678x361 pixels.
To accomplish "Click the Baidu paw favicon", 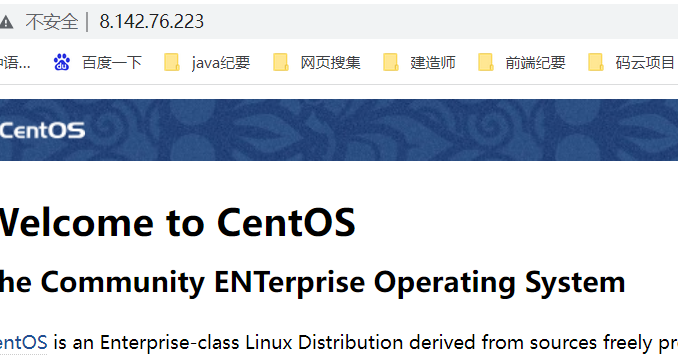I will (62, 62).
